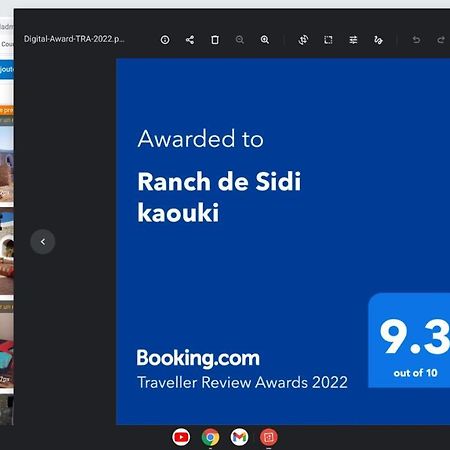Viewport: 450px width, 450px height.
Task: Click the 'Awarded to' text
Action: coord(200,139)
